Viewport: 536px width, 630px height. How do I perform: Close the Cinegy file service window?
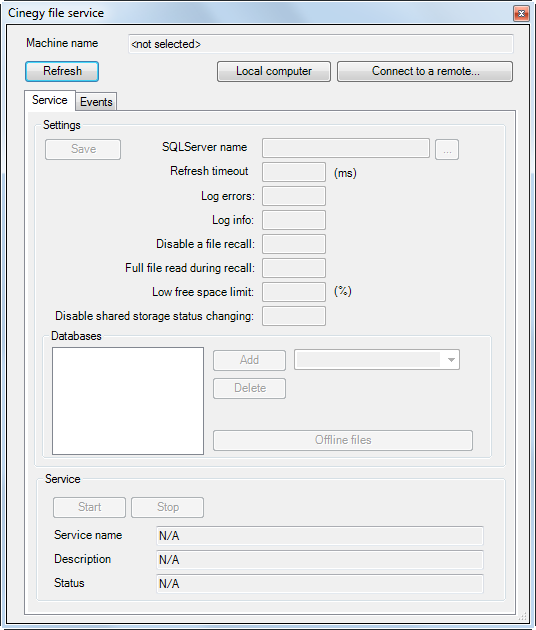pyautogui.click(x=521, y=14)
